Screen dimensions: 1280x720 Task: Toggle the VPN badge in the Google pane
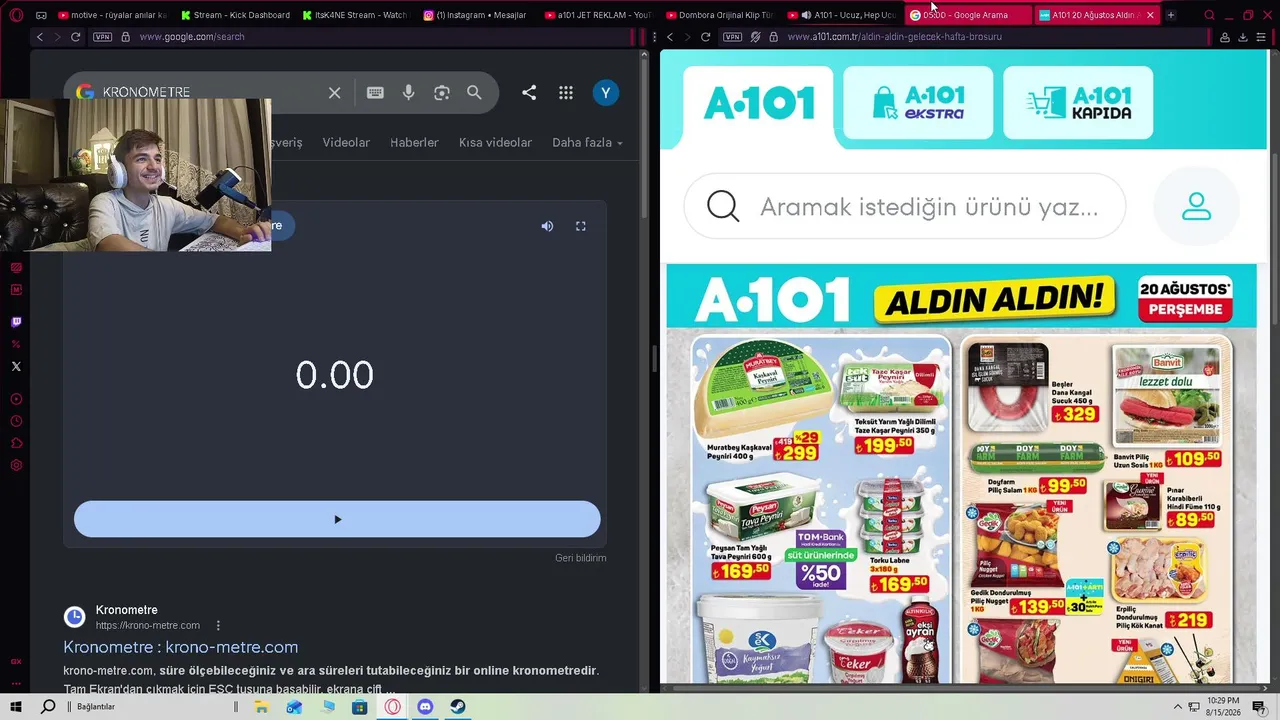[x=102, y=37]
